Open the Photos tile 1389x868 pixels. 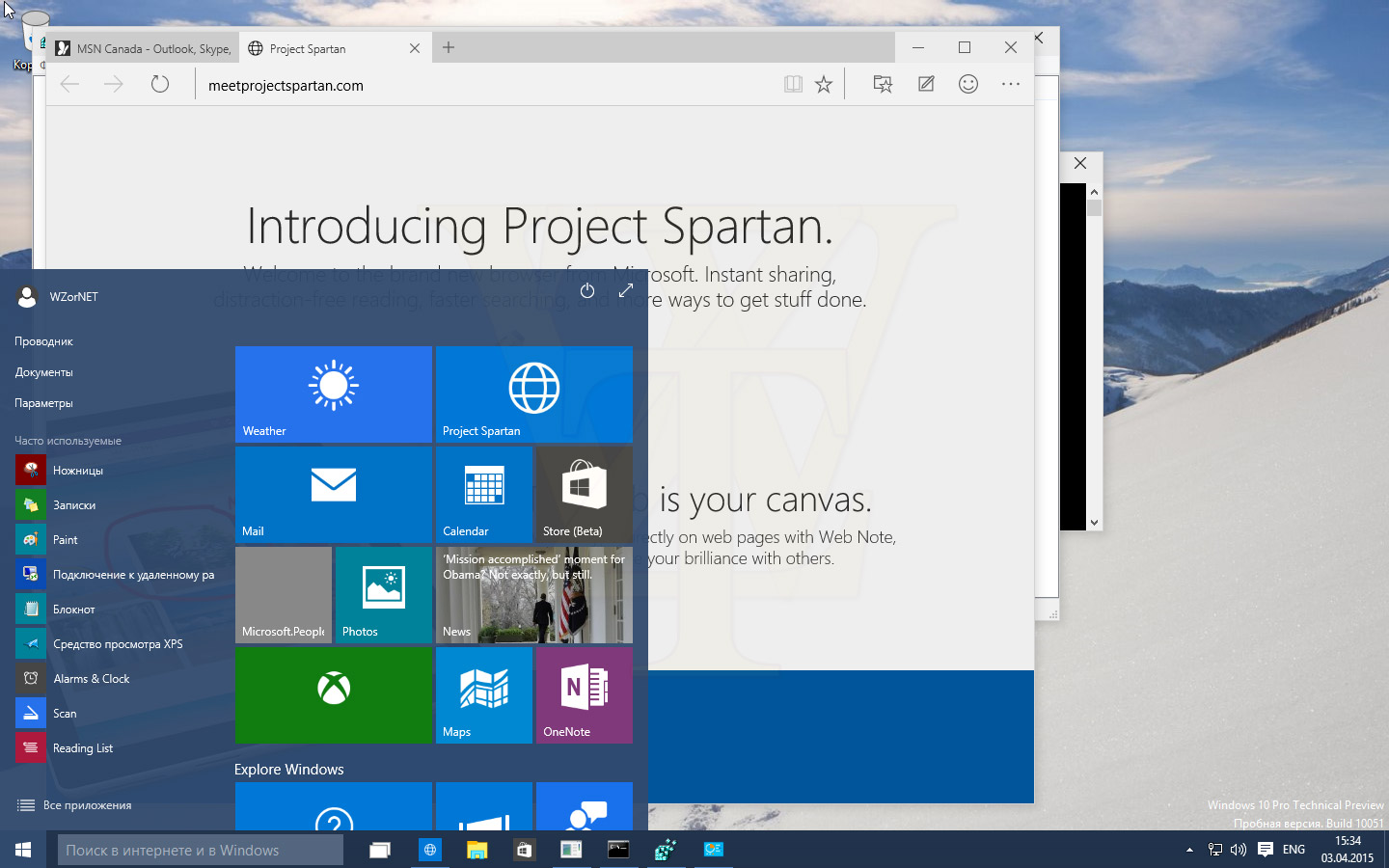pyautogui.click(x=384, y=595)
